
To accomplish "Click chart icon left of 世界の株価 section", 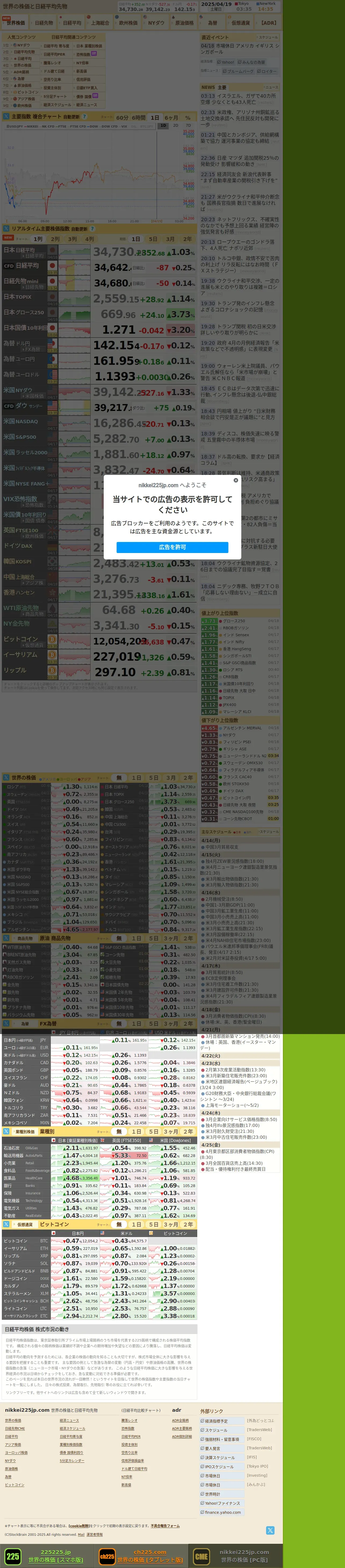I will [x=6, y=778].
